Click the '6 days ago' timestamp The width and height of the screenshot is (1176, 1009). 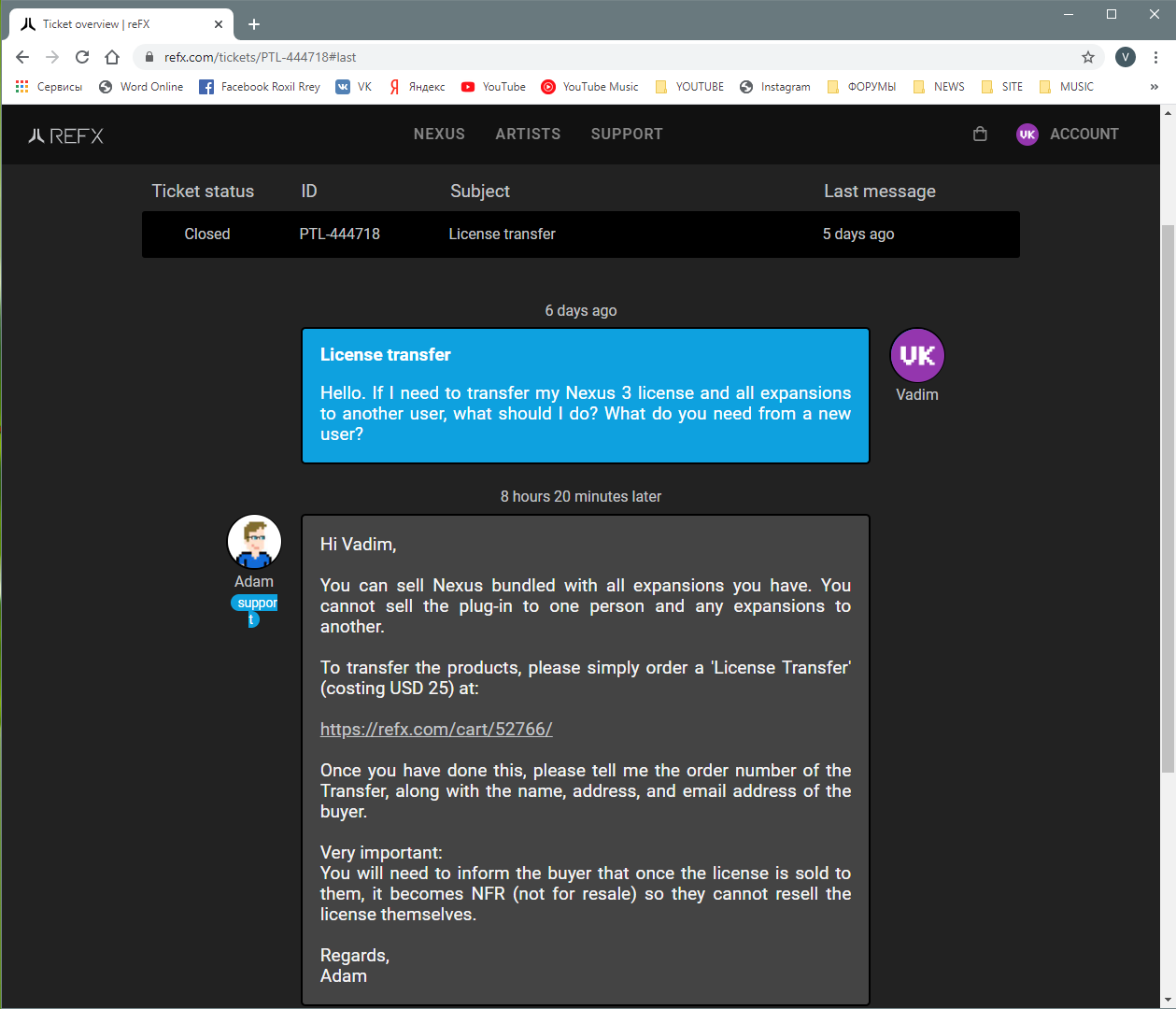[581, 310]
